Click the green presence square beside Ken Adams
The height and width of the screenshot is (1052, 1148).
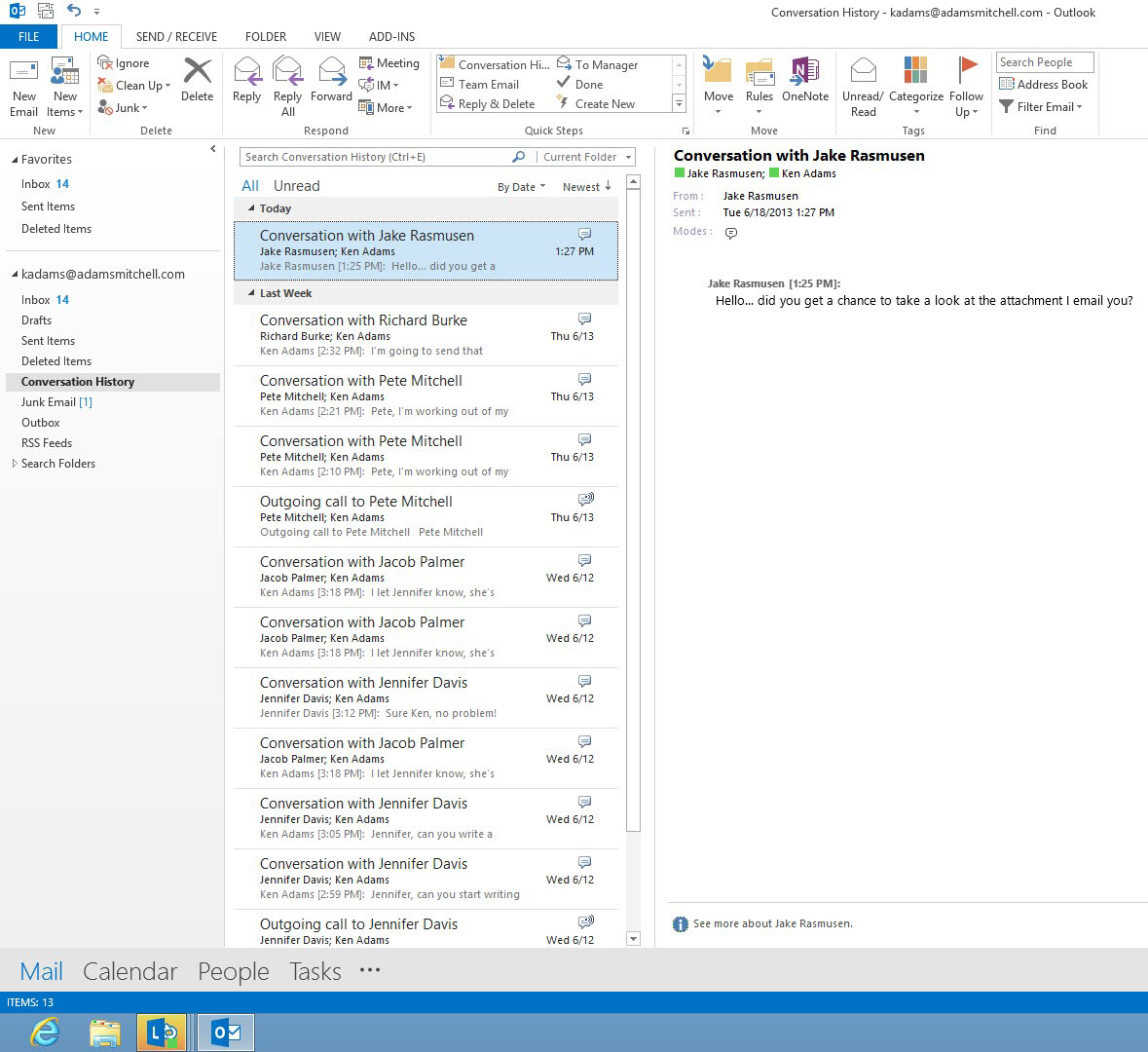(774, 172)
